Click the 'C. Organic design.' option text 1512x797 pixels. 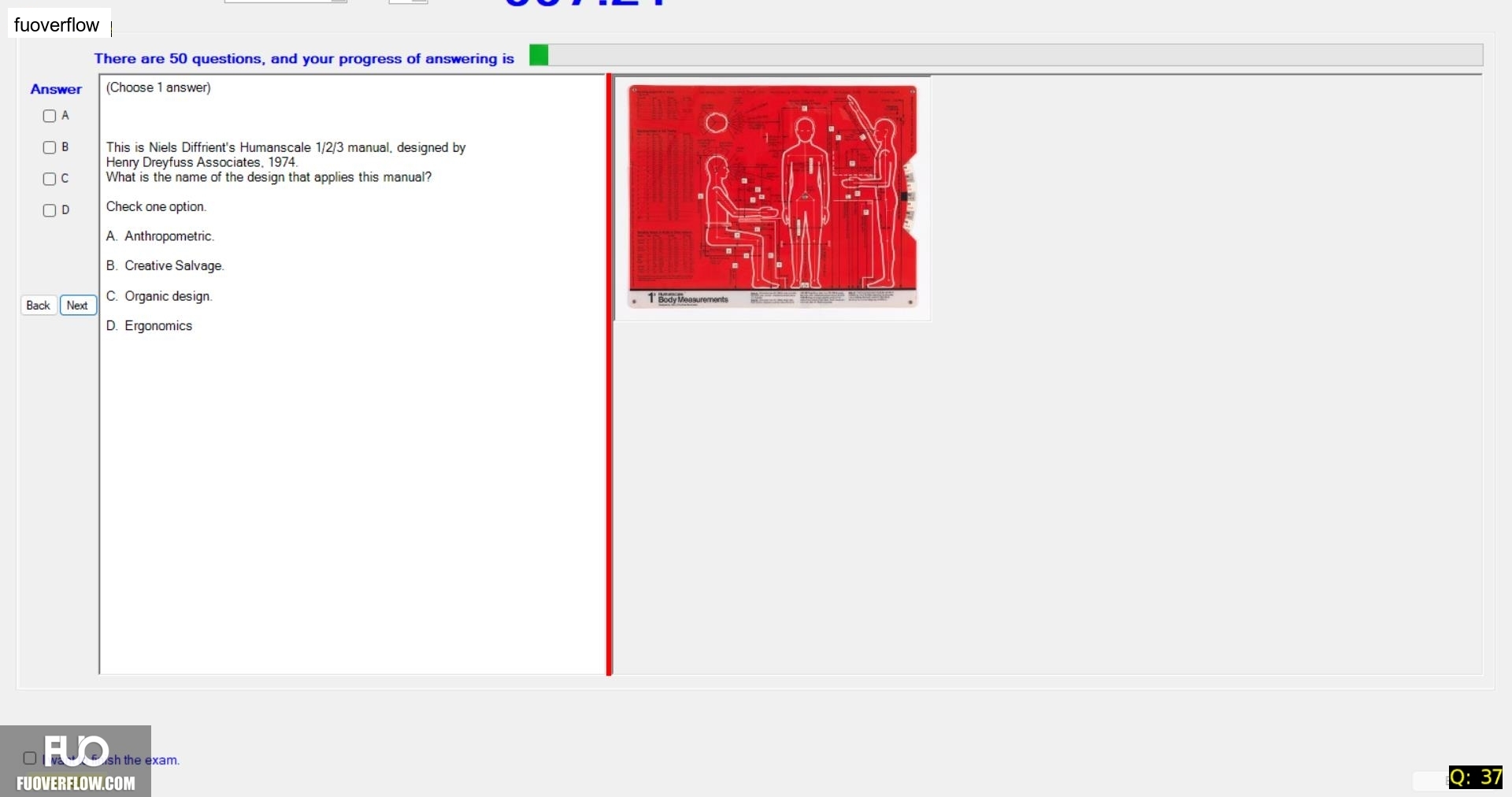(x=159, y=296)
